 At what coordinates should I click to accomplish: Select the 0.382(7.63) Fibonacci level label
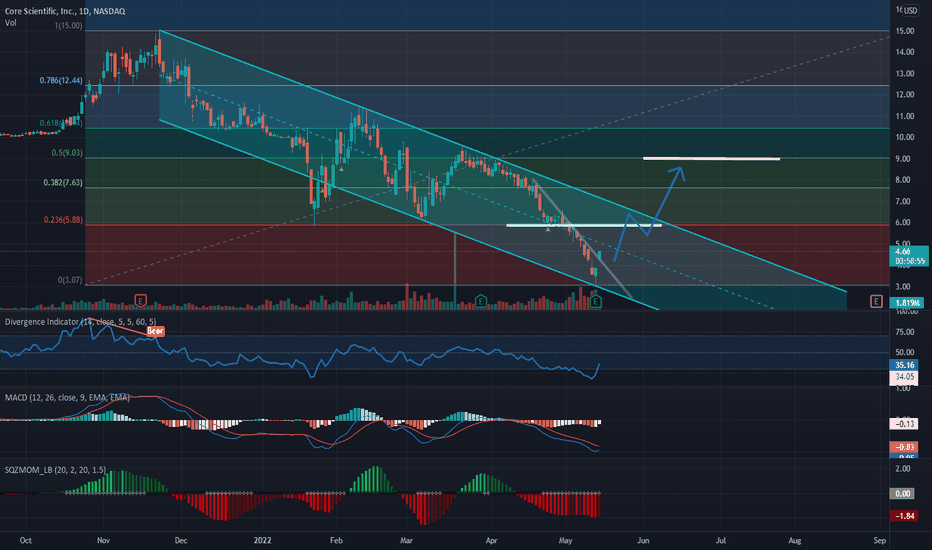tap(62, 183)
